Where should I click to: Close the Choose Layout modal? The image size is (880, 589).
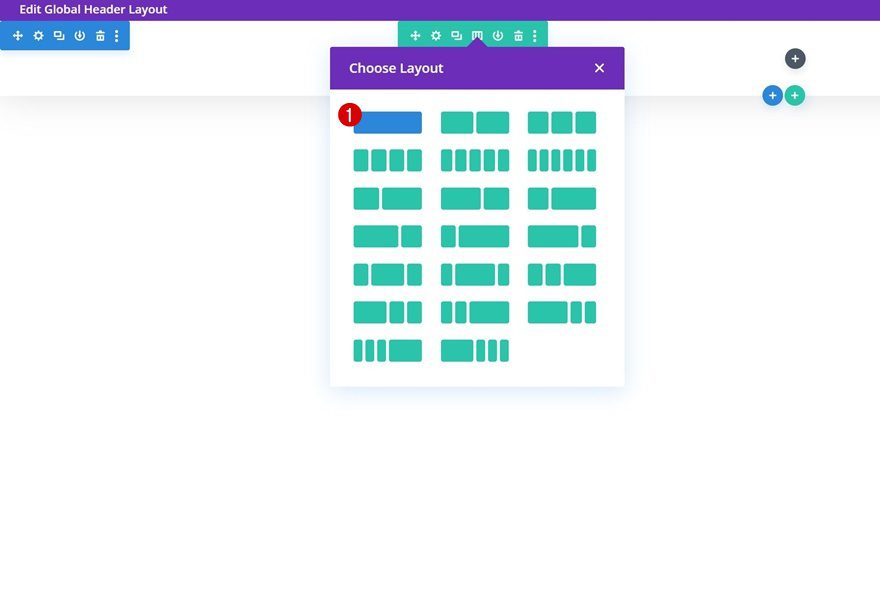coord(599,67)
